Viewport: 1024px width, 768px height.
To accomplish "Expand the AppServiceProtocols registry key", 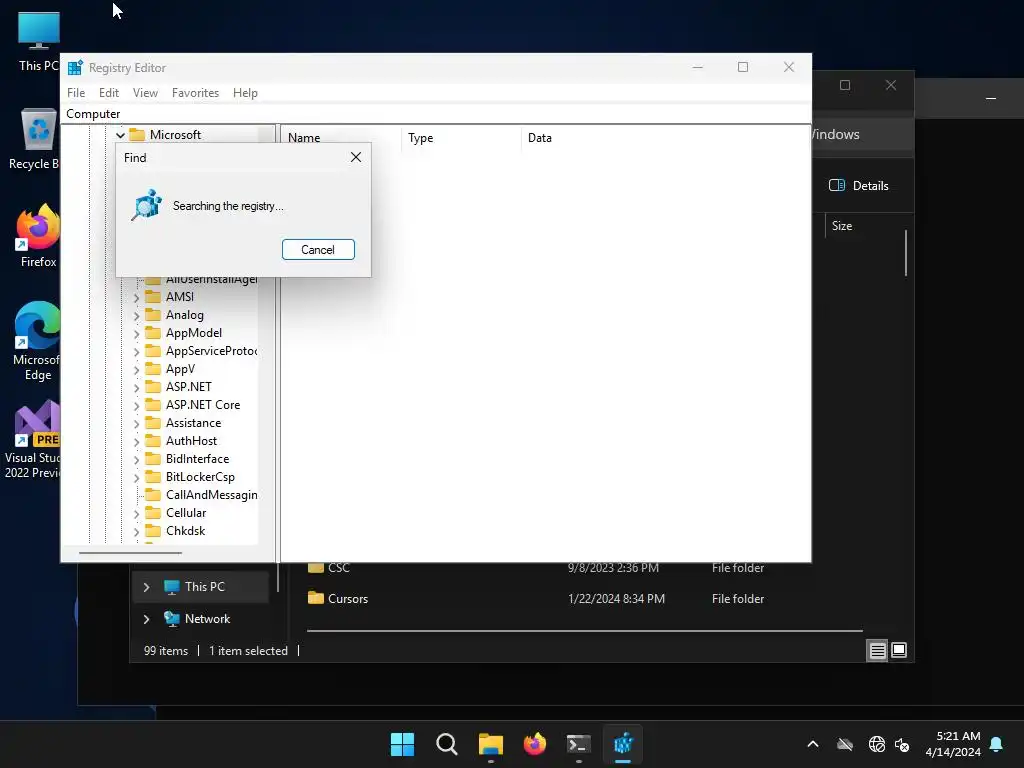I will (136, 351).
